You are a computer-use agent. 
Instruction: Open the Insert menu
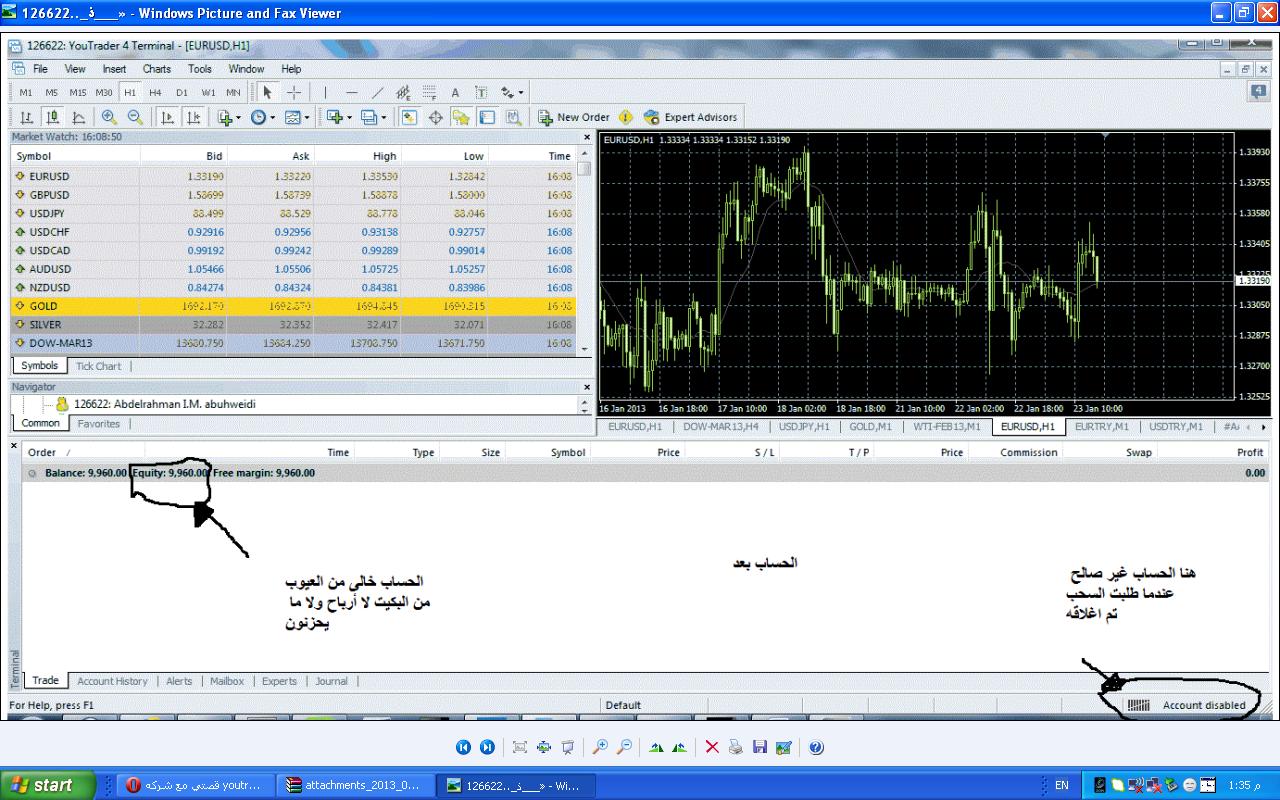tap(114, 69)
